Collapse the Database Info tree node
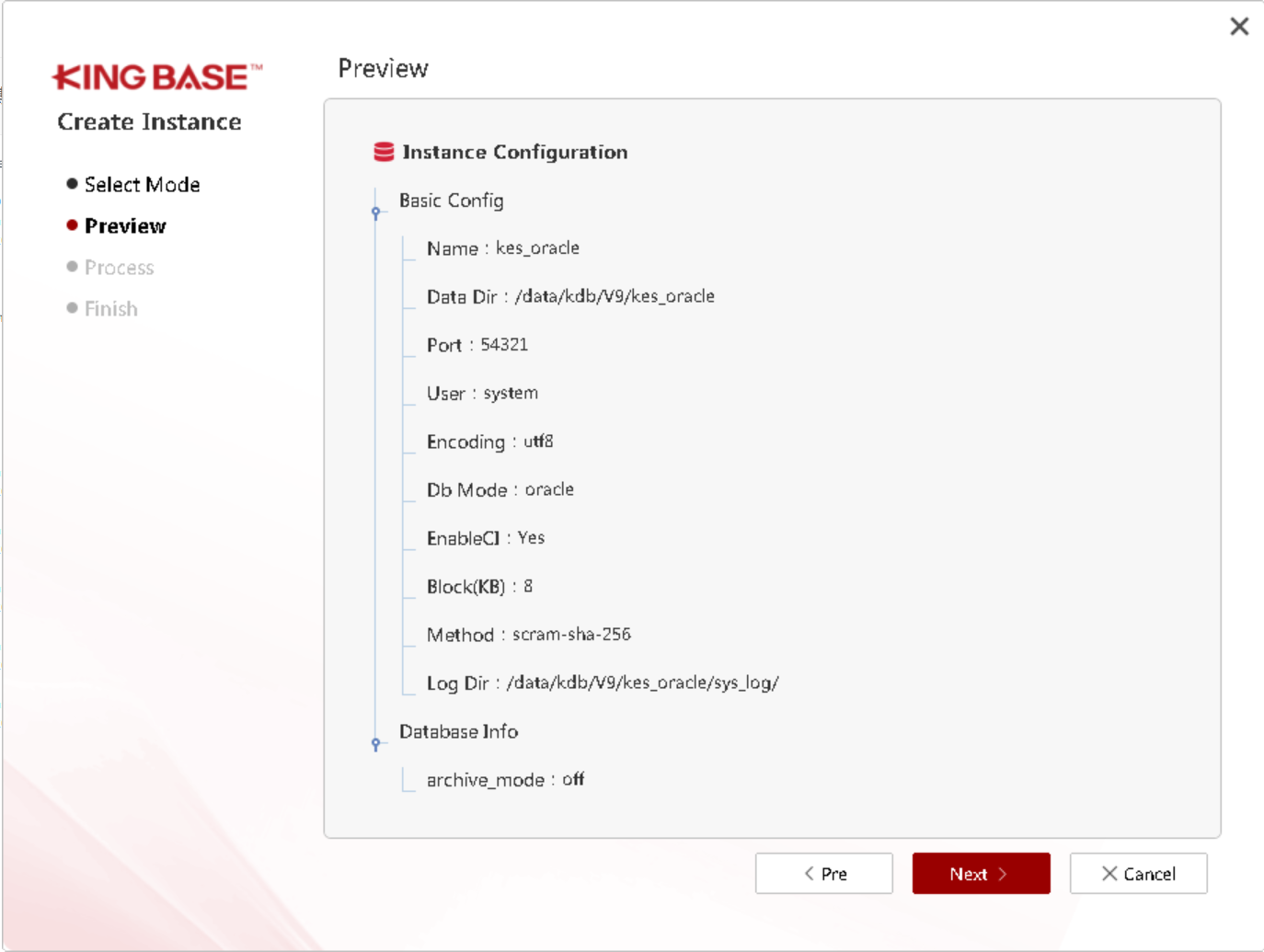 375,743
